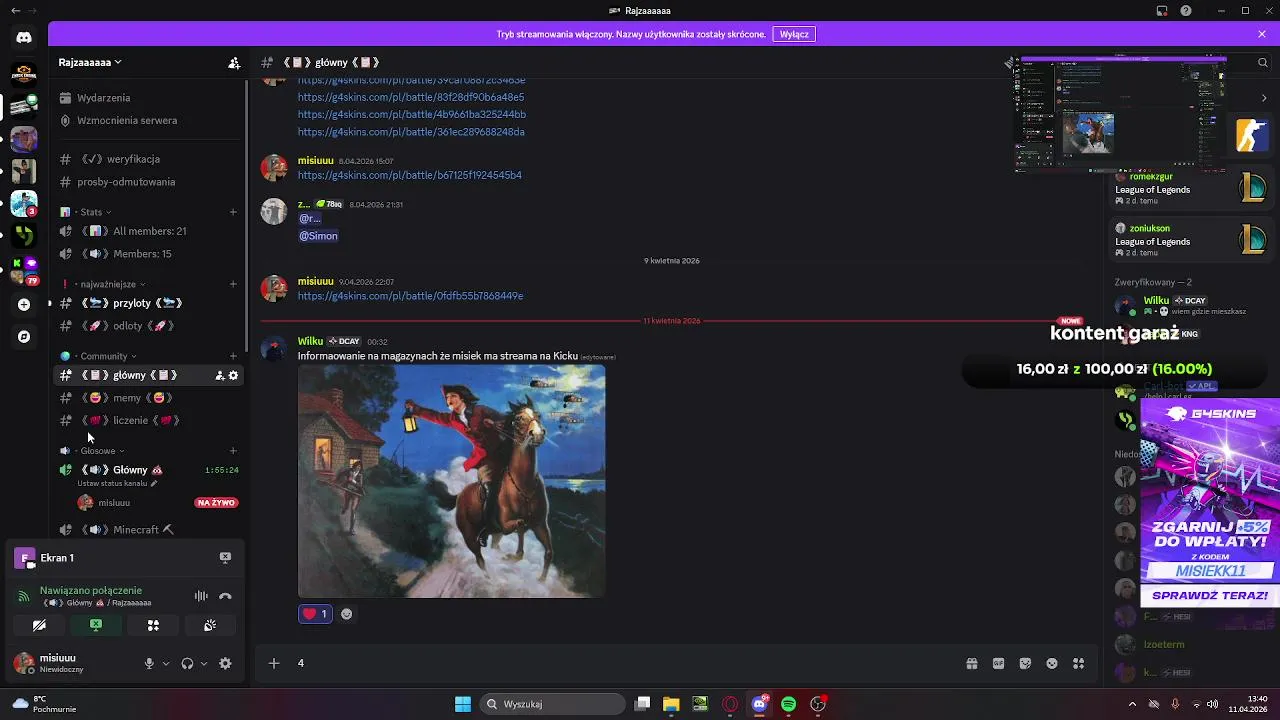Viewport: 1280px width, 720px height.
Task: Send a gift icon
Action: (971, 663)
